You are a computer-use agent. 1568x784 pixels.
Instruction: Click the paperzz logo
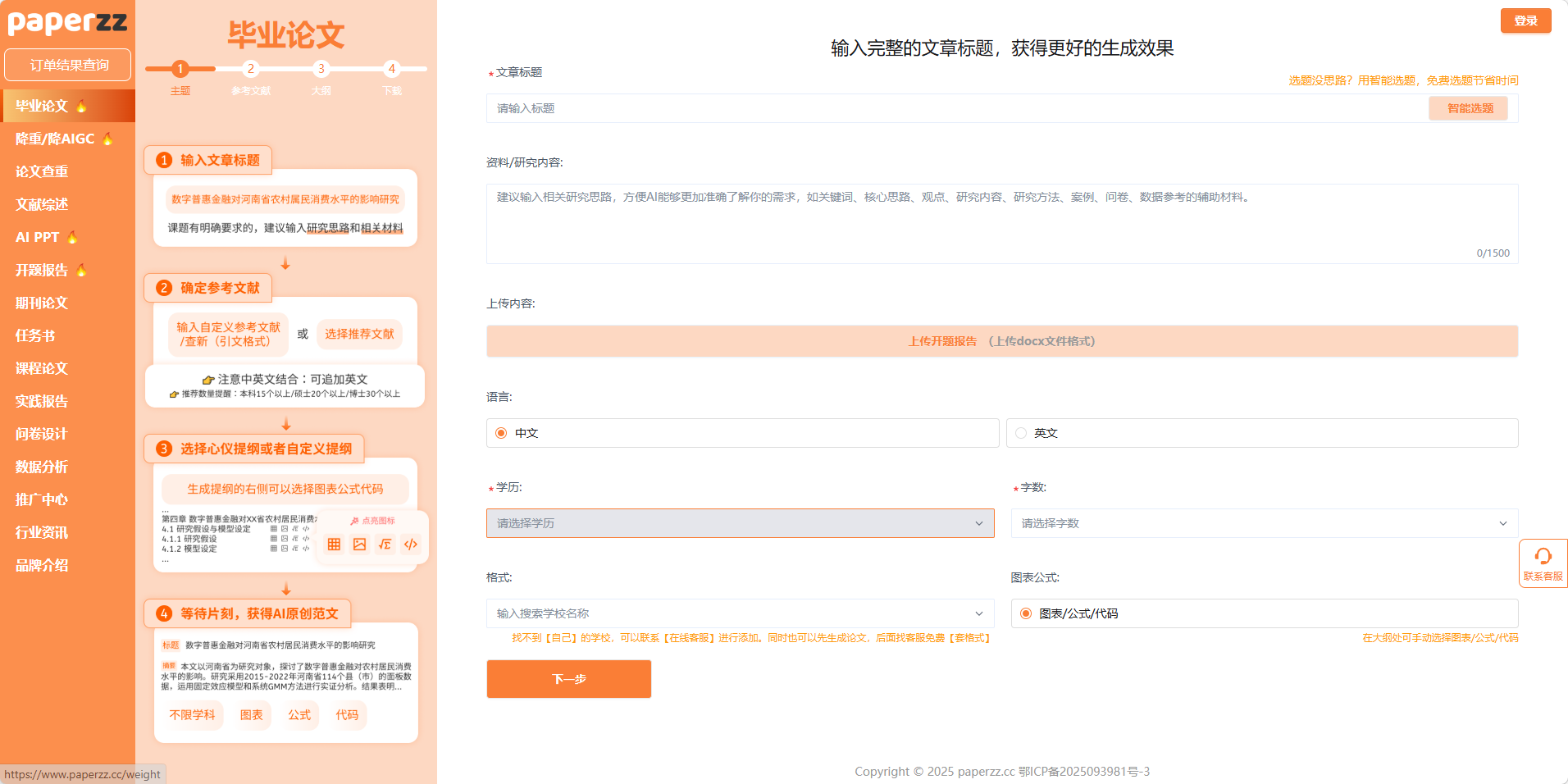(x=67, y=22)
